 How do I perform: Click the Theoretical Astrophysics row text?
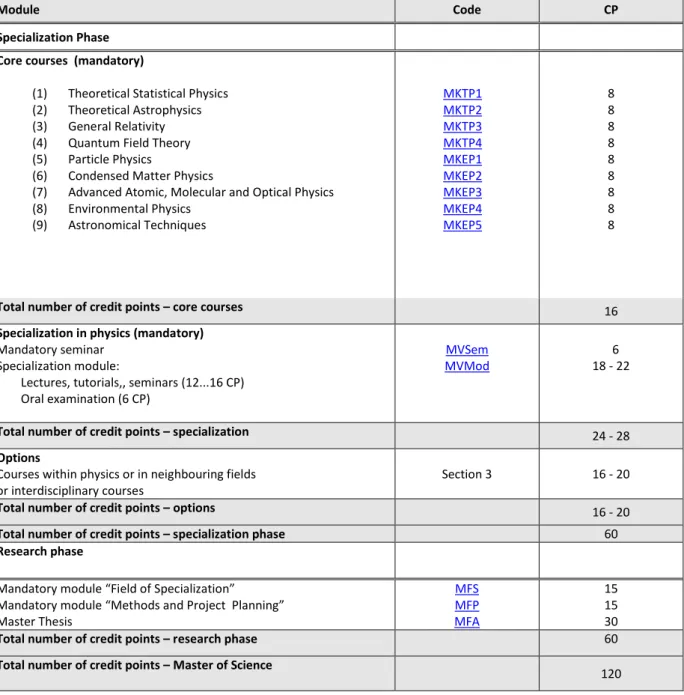coord(135,110)
